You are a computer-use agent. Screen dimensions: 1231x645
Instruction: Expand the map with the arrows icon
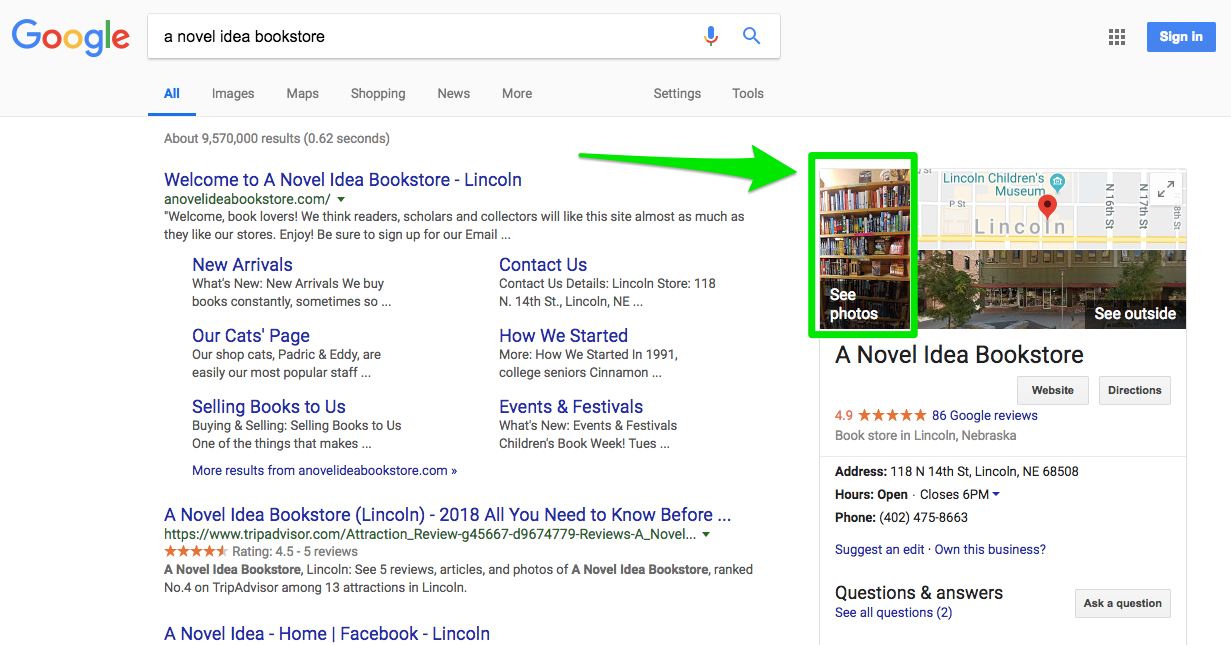coord(1165,187)
